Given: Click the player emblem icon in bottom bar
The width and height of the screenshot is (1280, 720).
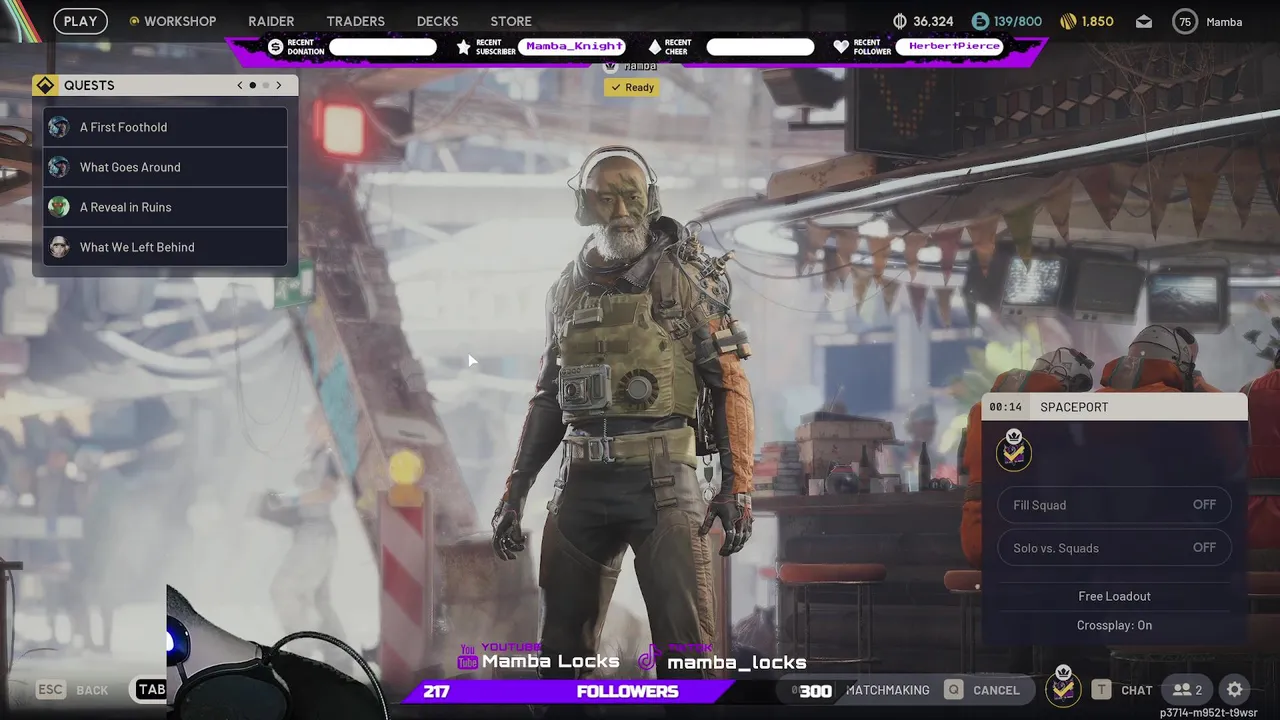Looking at the screenshot, I should tap(1063, 687).
